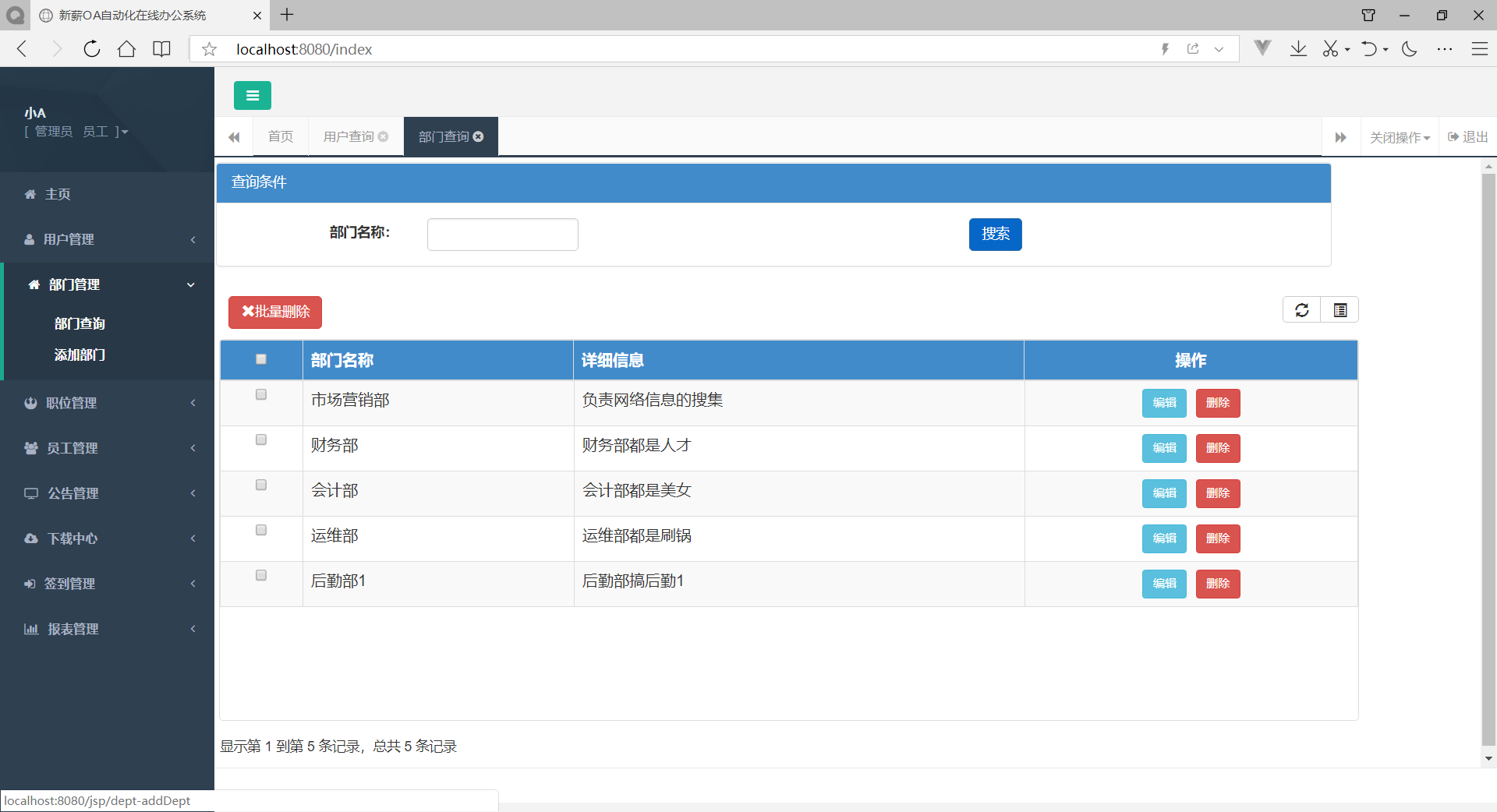1497x812 pixels.
Task: Close the 用户查询 tab via its x icon
Action: [x=383, y=136]
